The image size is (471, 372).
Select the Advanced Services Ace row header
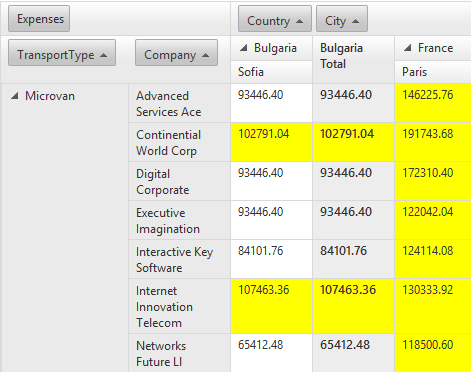click(179, 103)
